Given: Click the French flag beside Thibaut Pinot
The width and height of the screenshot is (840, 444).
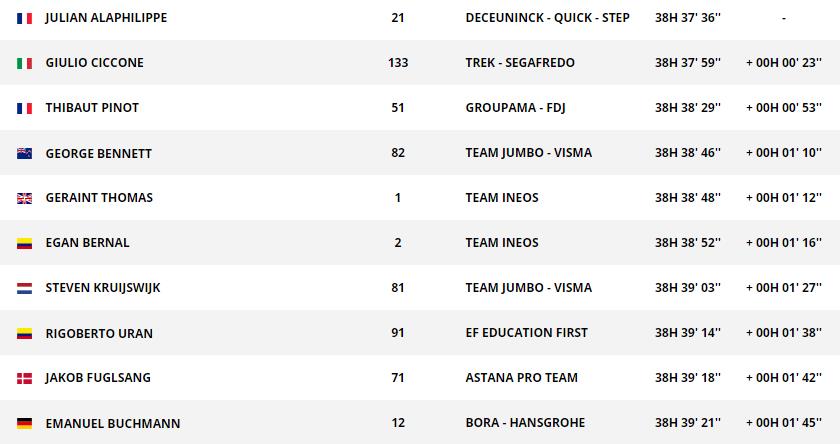Looking at the screenshot, I should click(x=24, y=108).
